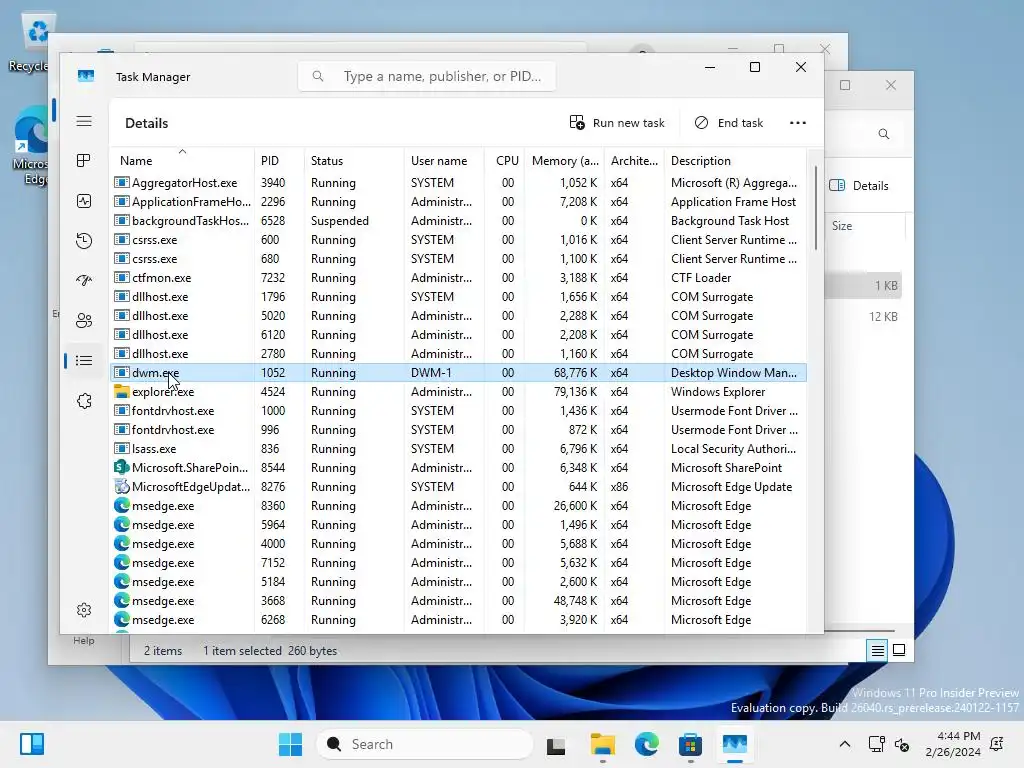Sort by the Name column header
The image size is (1024, 768).
pyautogui.click(x=182, y=161)
